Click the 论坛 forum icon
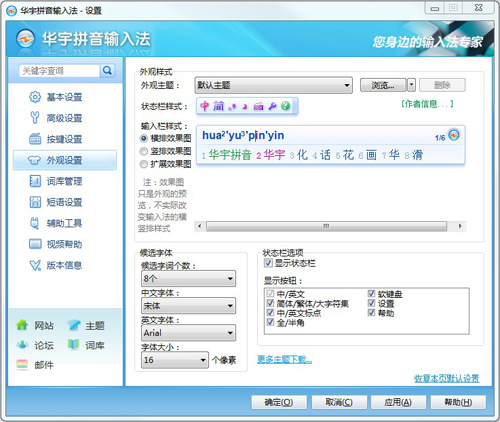 (x=22, y=344)
